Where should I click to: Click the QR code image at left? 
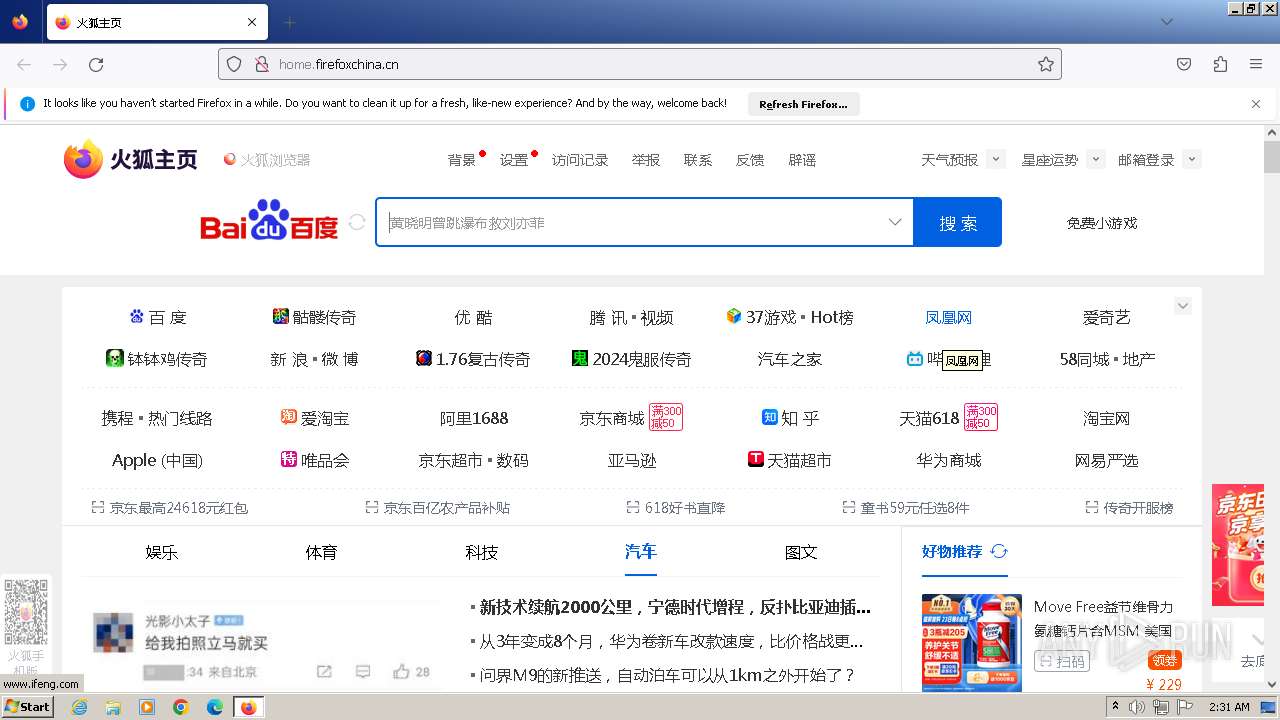(x=26, y=612)
